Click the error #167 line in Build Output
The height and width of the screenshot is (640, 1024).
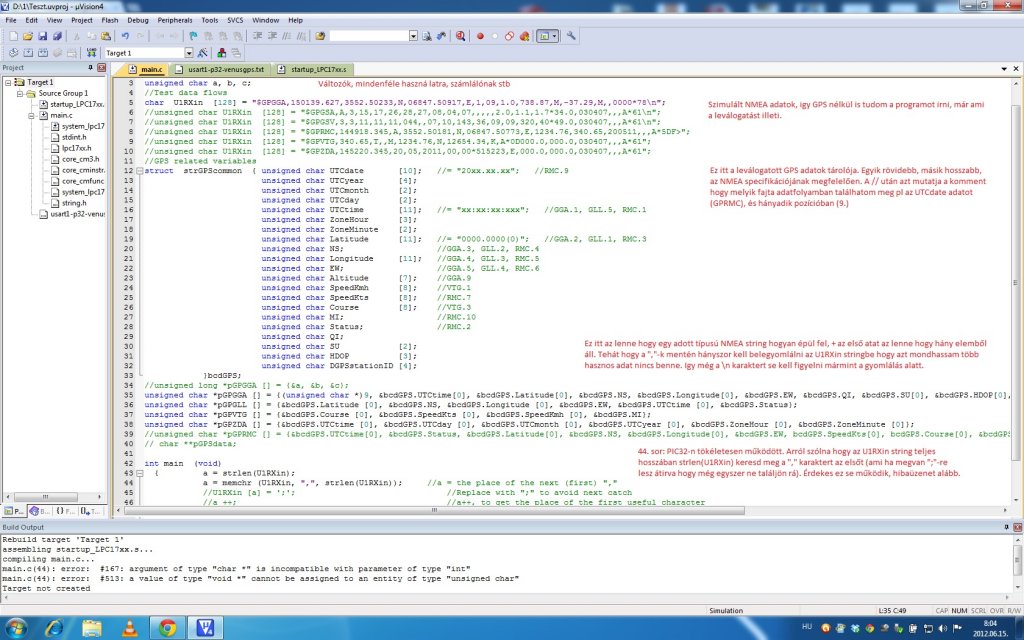pos(236,569)
